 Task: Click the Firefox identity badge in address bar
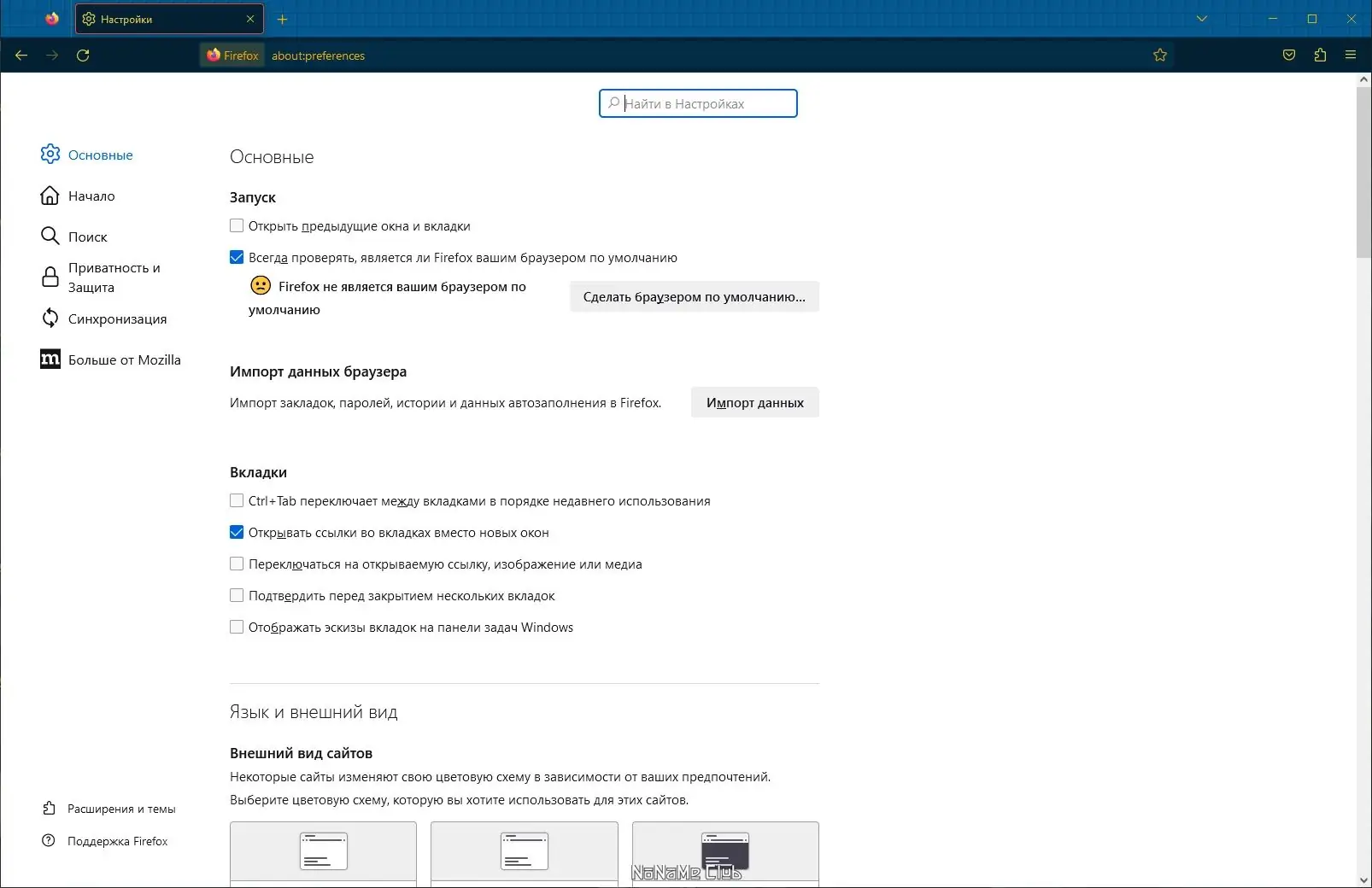tap(232, 55)
